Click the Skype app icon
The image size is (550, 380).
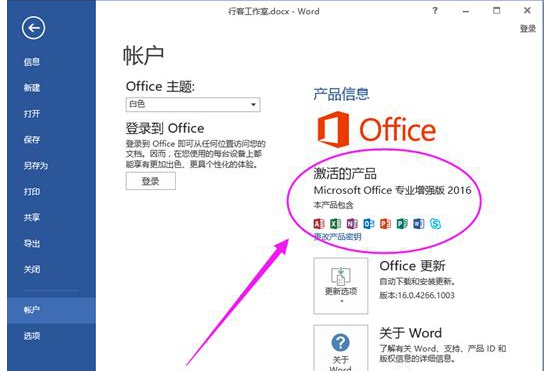point(435,224)
